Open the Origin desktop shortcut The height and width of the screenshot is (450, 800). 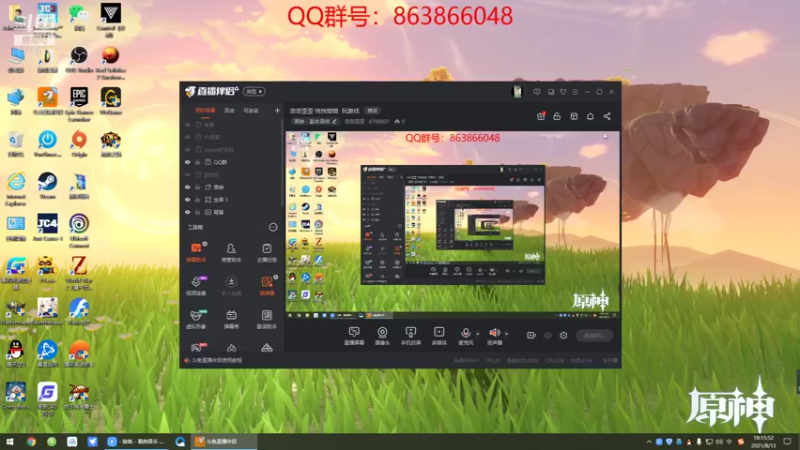79,143
